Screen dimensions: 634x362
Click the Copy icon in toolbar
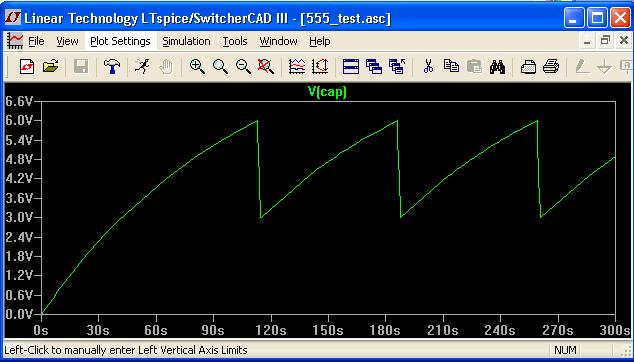click(x=451, y=66)
